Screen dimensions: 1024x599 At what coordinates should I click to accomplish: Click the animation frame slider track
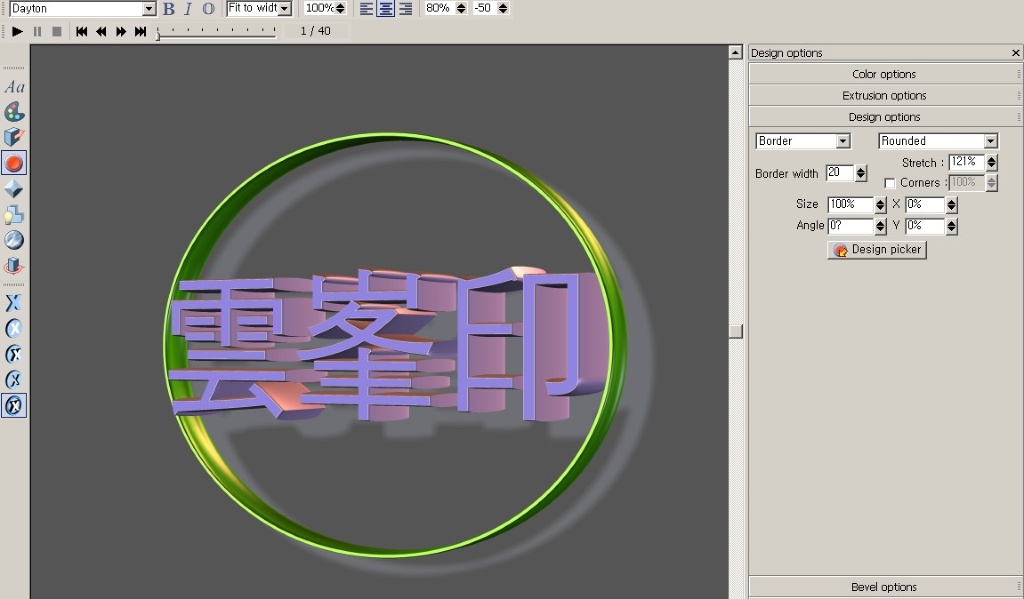(x=216, y=34)
